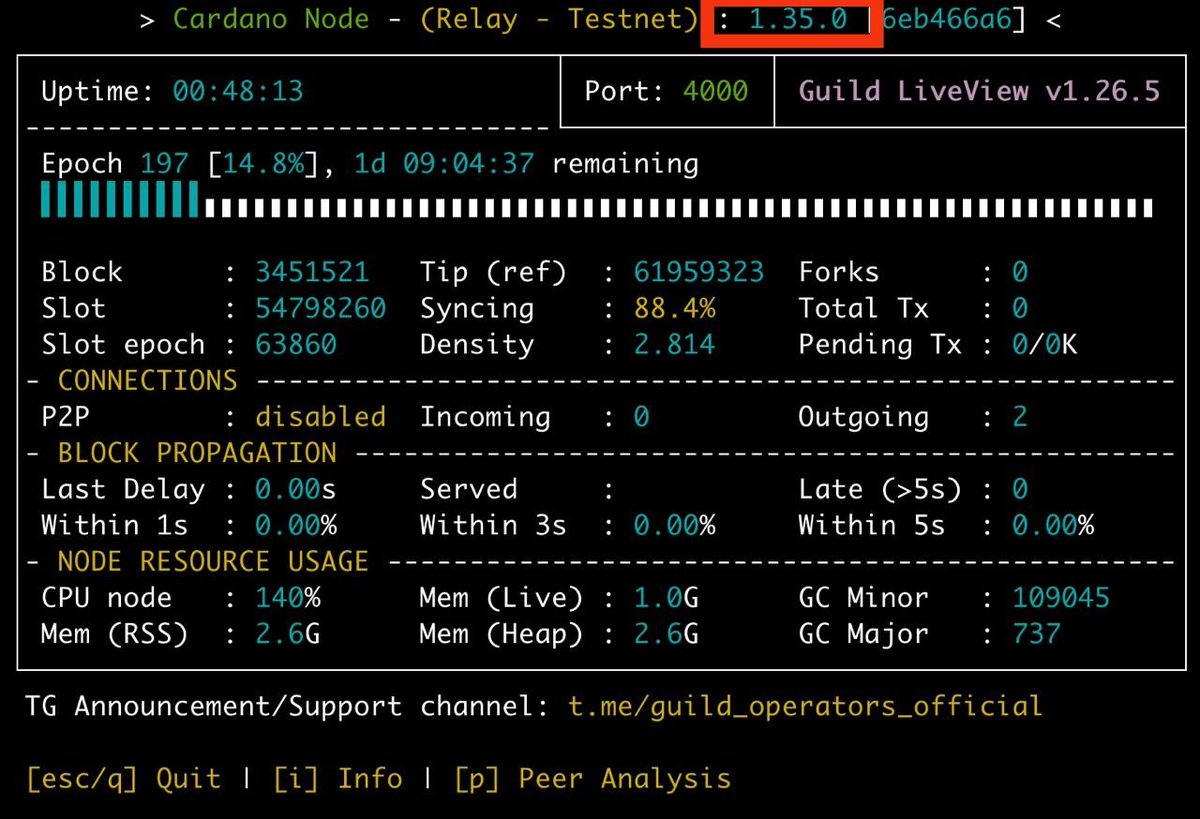This screenshot has width=1200, height=819.
Task: Select the Density value 2.814
Action: pyautogui.click(x=675, y=344)
